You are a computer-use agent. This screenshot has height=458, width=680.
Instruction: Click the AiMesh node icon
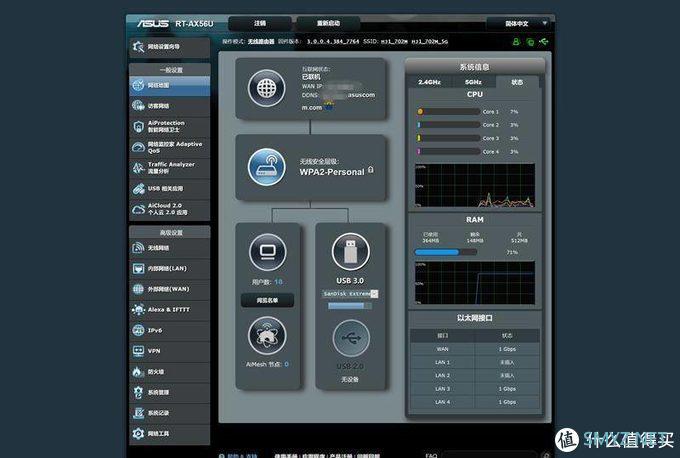(267, 336)
